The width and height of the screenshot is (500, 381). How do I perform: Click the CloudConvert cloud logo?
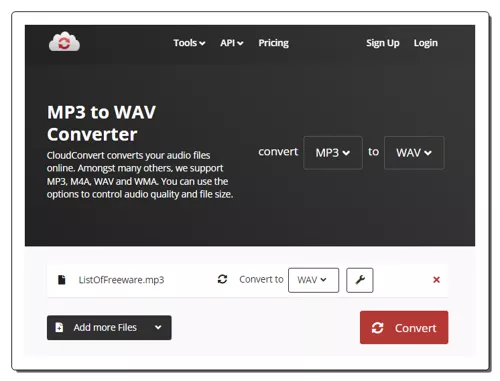click(64, 41)
